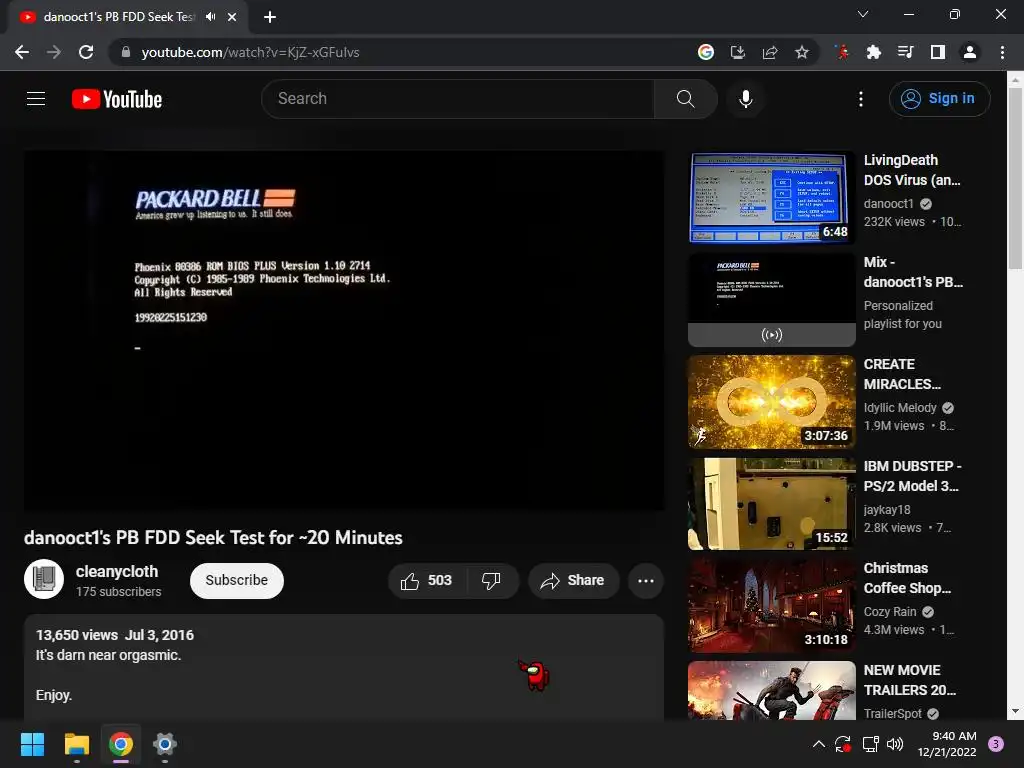Click the red running-figure extension icon
1024x768 pixels.
click(x=842, y=52)
